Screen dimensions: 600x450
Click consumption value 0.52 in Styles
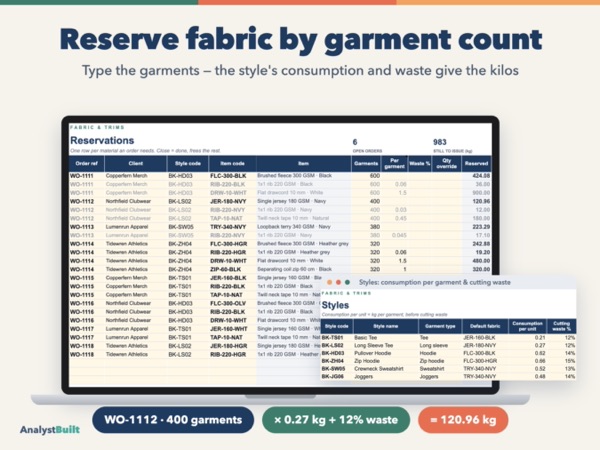[540, 368]
